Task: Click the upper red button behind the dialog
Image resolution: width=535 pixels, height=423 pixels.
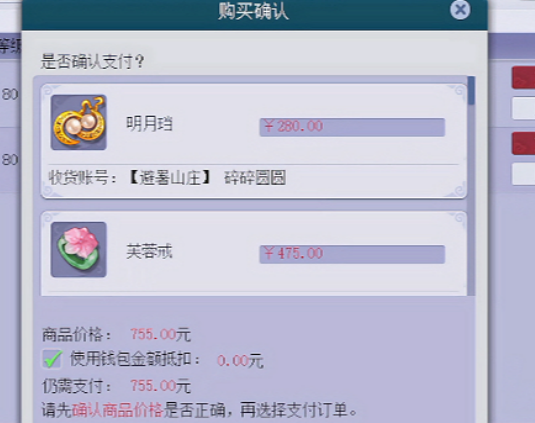Action: click(x=523, y=78)
